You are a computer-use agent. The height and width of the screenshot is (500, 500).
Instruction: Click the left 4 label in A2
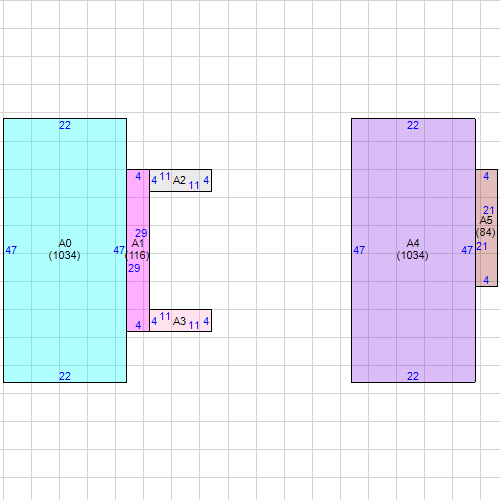click(154, 180)
